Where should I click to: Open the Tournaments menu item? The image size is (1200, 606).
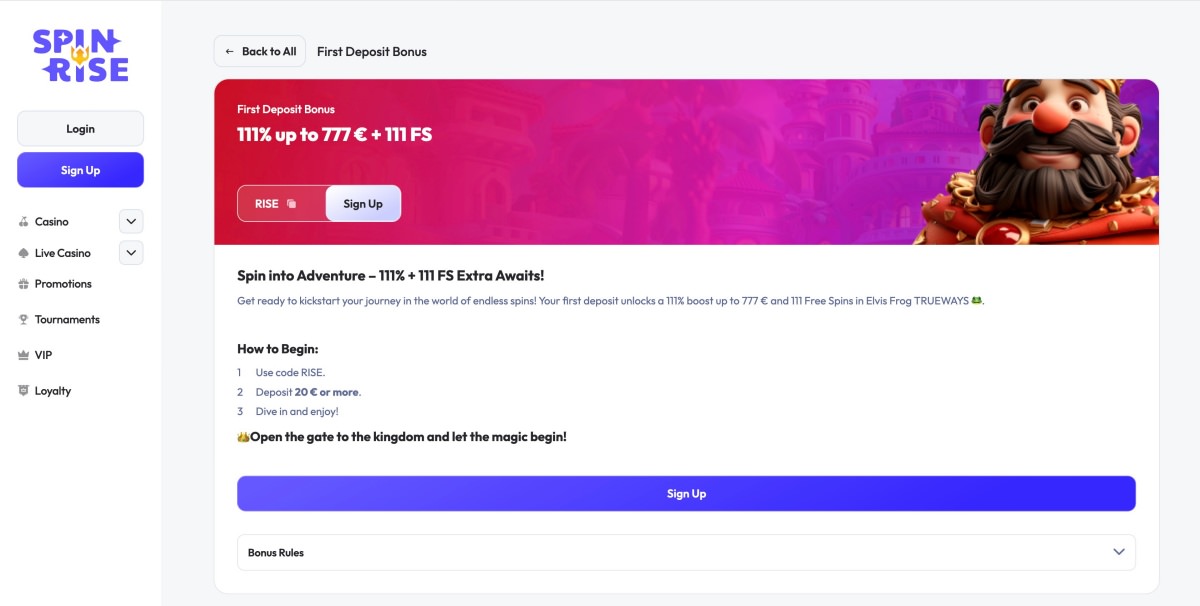[67, 320]
